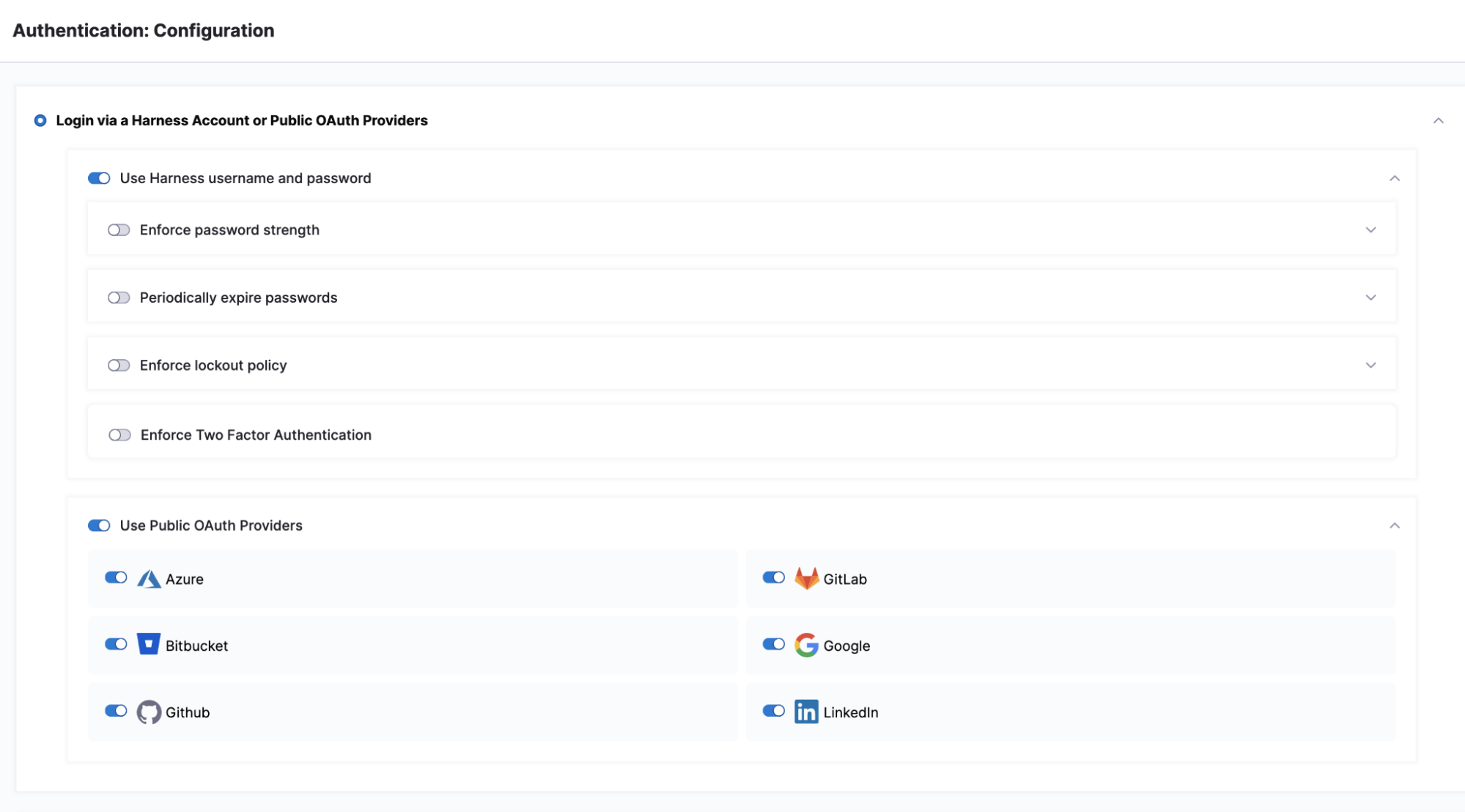Disable Use Public OAuth Providers

(99, 525)
